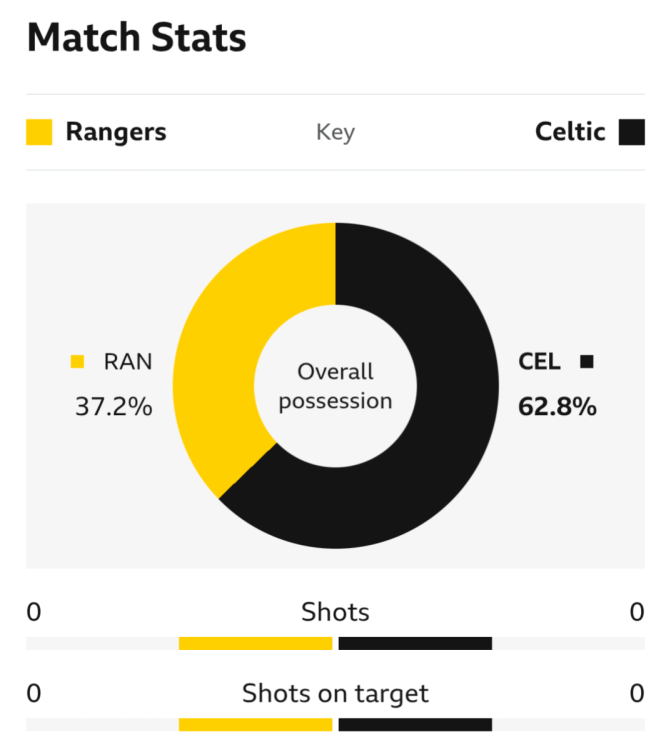This screenshot has width=671, height=750.
Task: Click the Overall possession center label
Action: [336, 386]
